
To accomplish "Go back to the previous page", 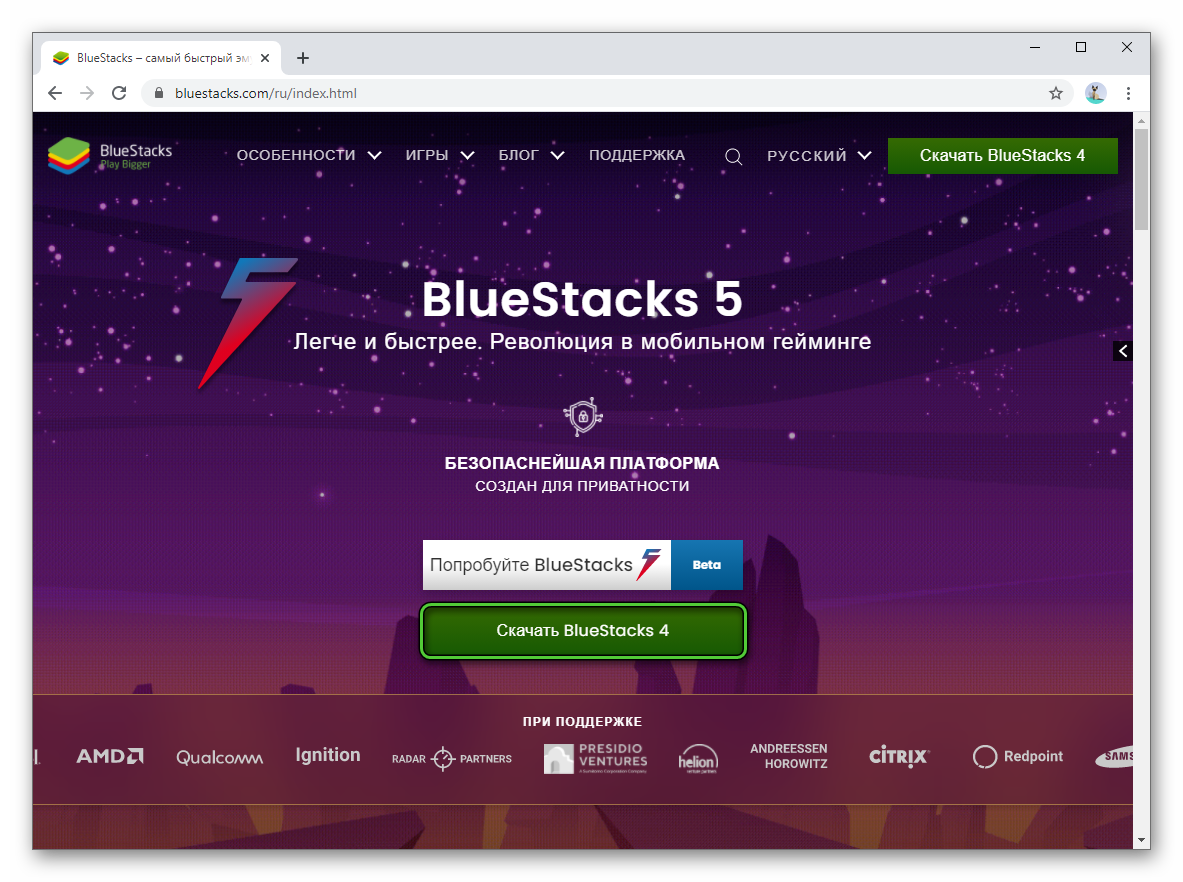I will [x=55, y=93].
